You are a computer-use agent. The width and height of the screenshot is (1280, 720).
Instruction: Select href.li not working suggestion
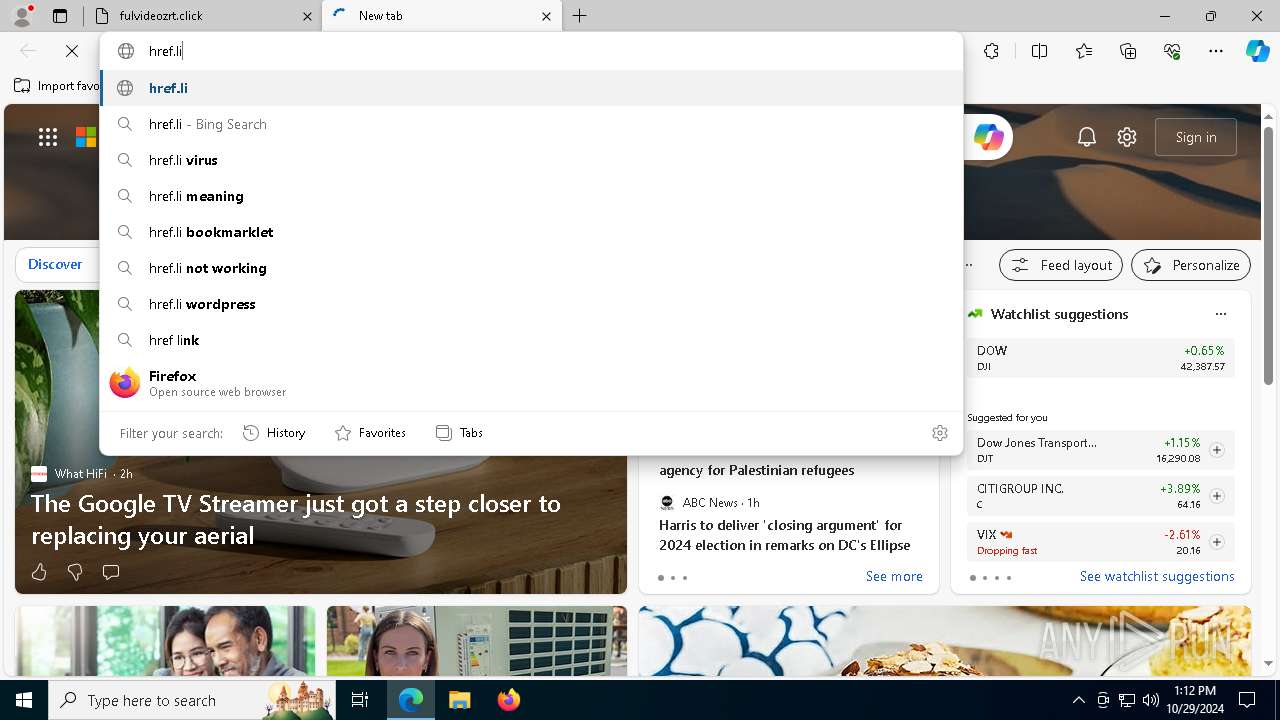pyautogui.click(x=532, y=268)
